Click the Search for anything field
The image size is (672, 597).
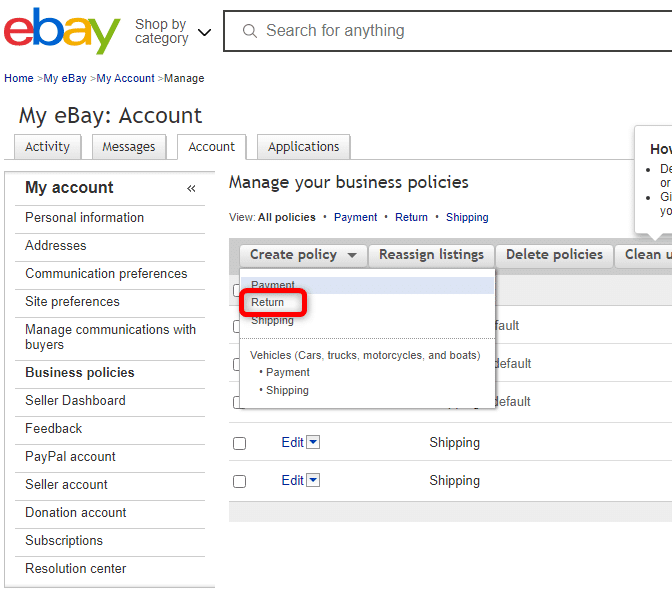pyautogui.click(x=447, y=31)
